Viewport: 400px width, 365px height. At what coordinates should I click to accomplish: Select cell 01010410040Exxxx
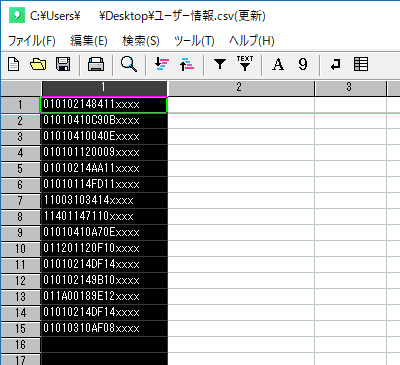click(104, 137)
